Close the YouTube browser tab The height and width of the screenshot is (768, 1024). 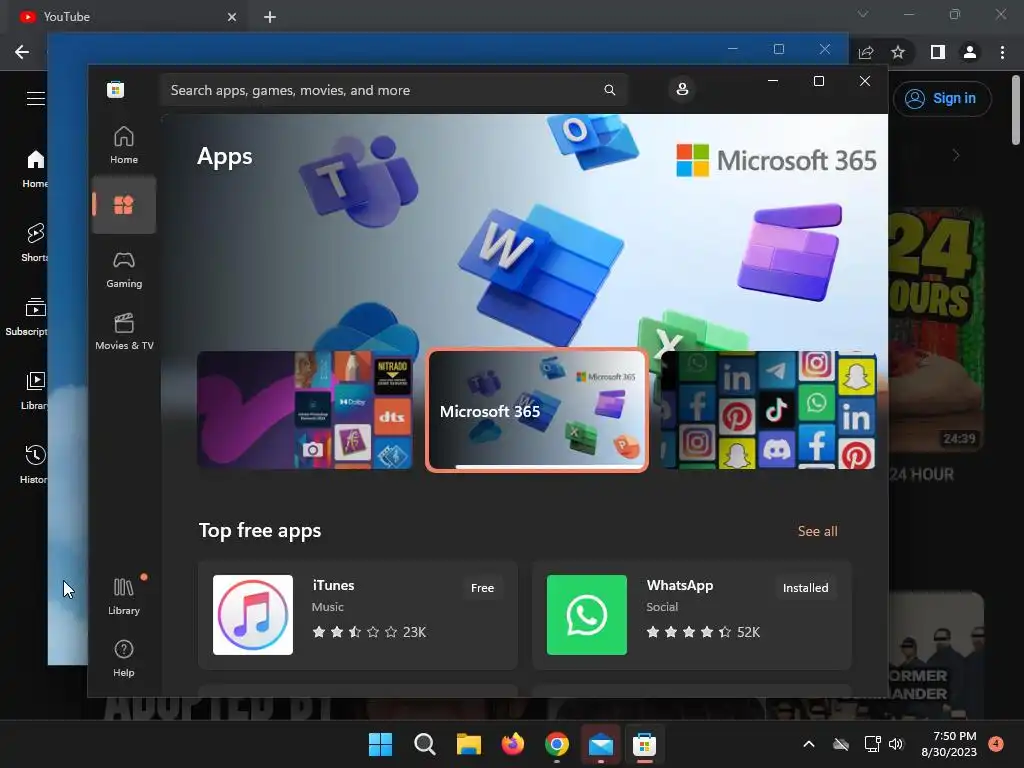pos(232,17)
